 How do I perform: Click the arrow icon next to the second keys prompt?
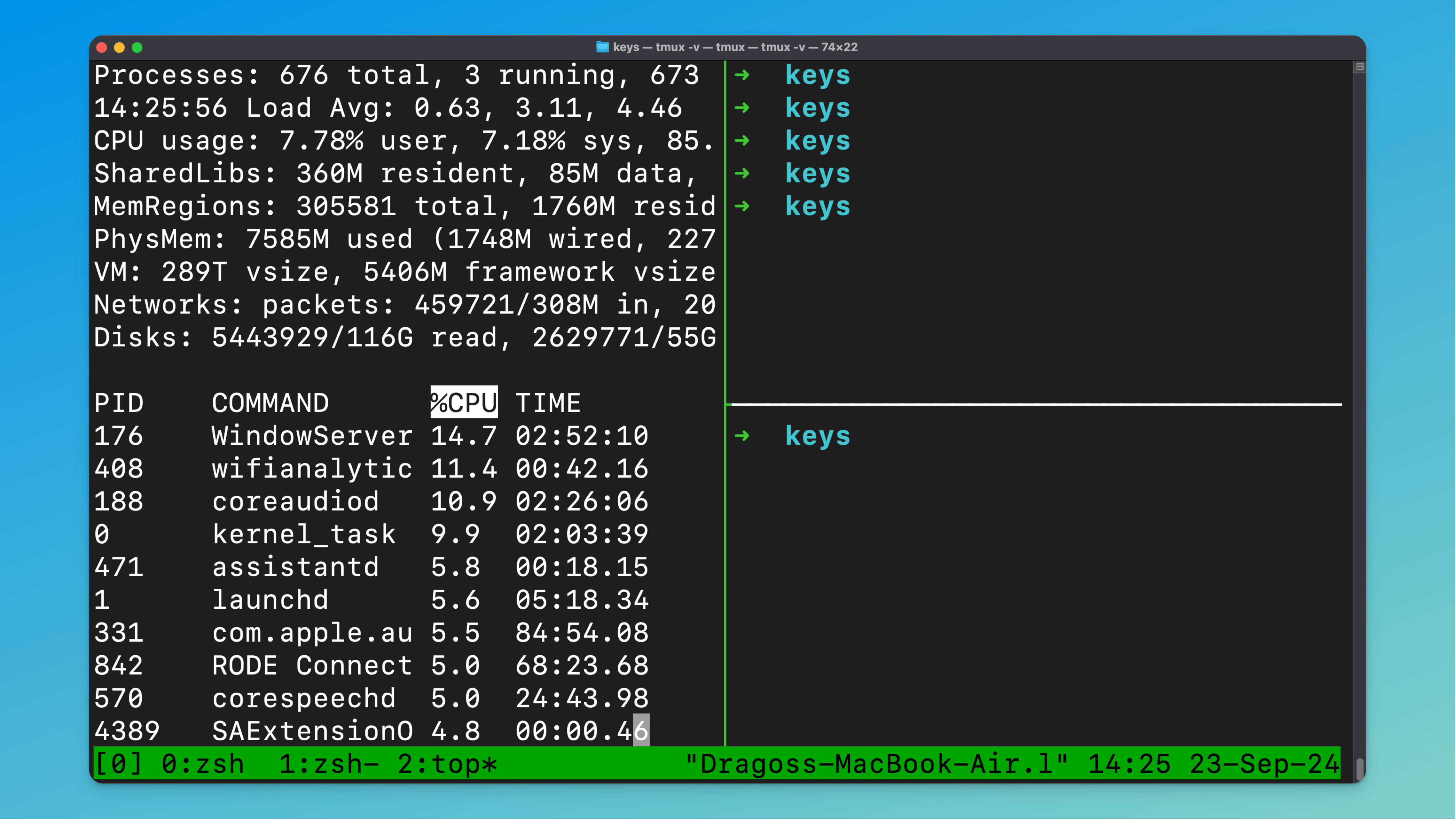tap(742, 108)
